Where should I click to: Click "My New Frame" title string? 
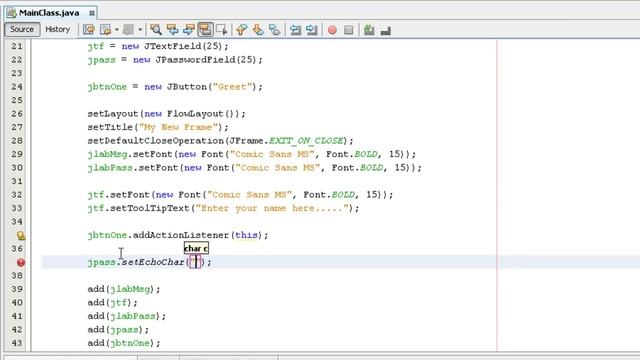pyautogui.click(x=178, y=127)
